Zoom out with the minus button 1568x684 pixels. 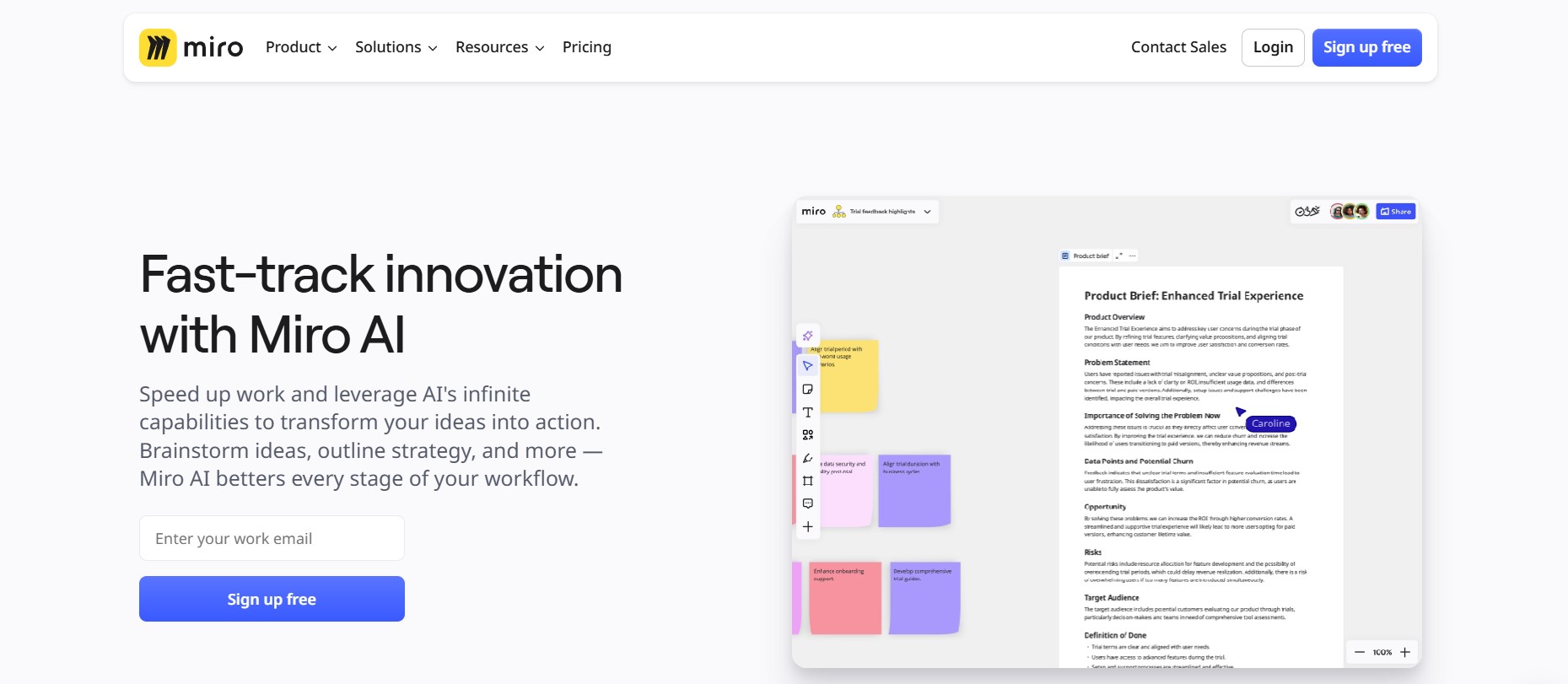pyautogui.click(x=1359, y=652)
